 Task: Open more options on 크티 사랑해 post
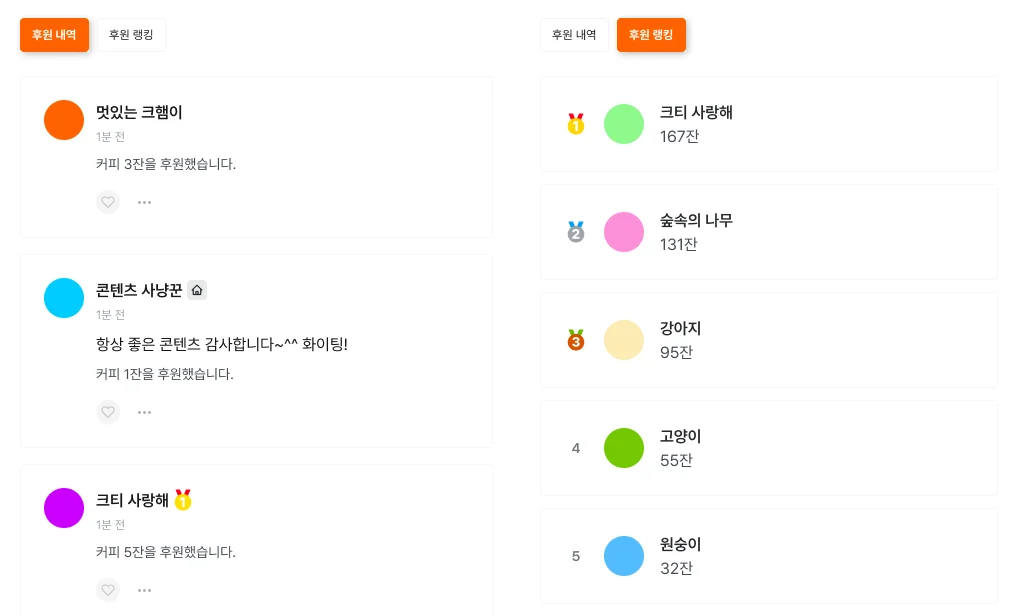click(145, 590)
